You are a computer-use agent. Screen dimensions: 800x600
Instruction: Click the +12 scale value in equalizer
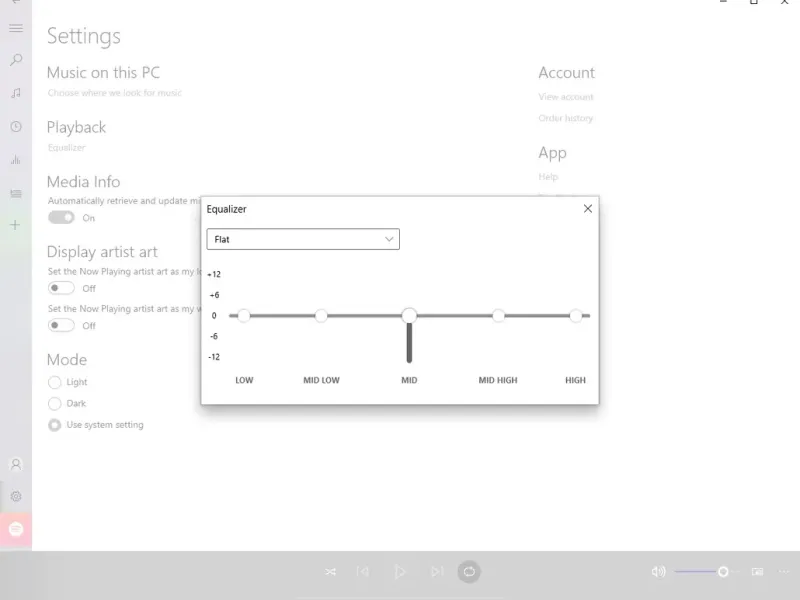[214, 274]
